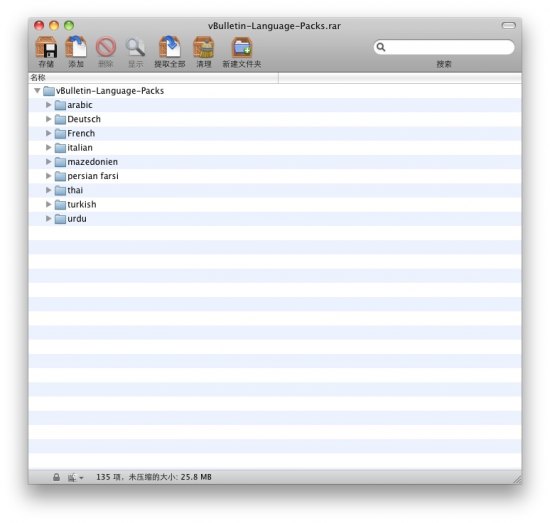Select the arabic folder icon
The width and height of the screenshot is (550, 523).
pyautogui.click(x=60, y=105)
